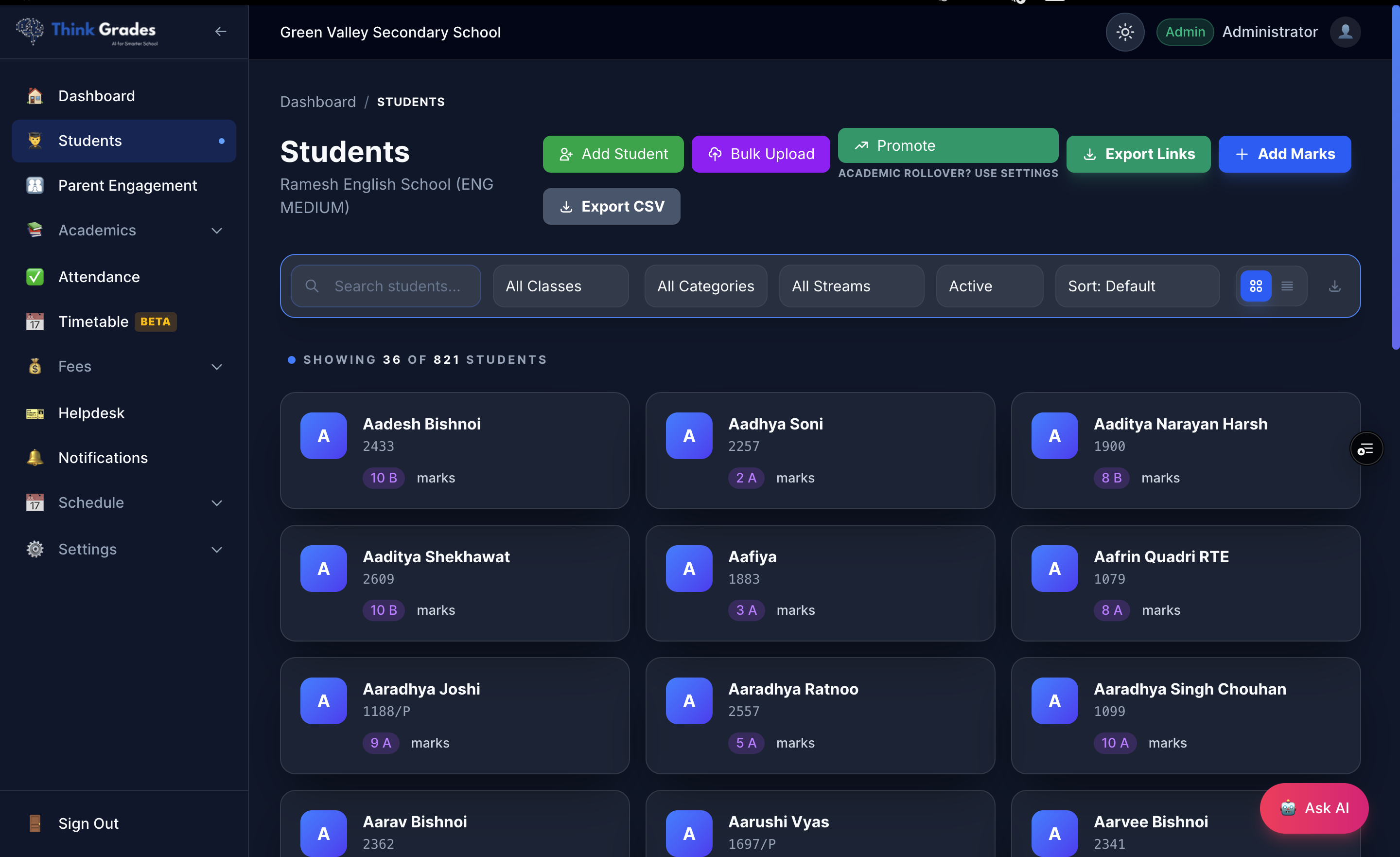The height and width of the screenshot is (857, 1400).
Task: Click the floating checklist icon at right edge
Action: 1366,449
